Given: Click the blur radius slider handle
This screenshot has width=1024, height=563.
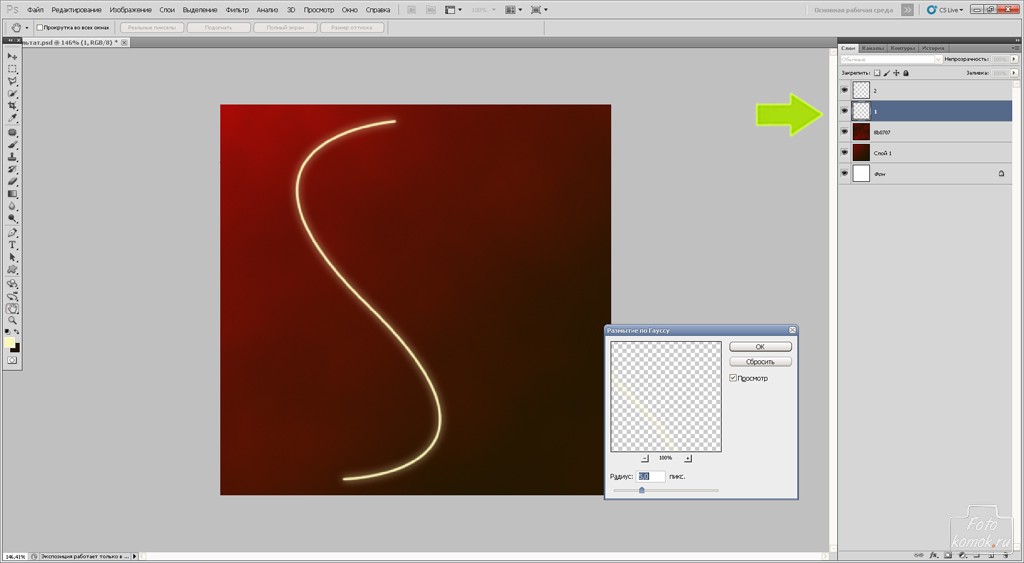Looking at the screenshot, I should click(641, 490).
